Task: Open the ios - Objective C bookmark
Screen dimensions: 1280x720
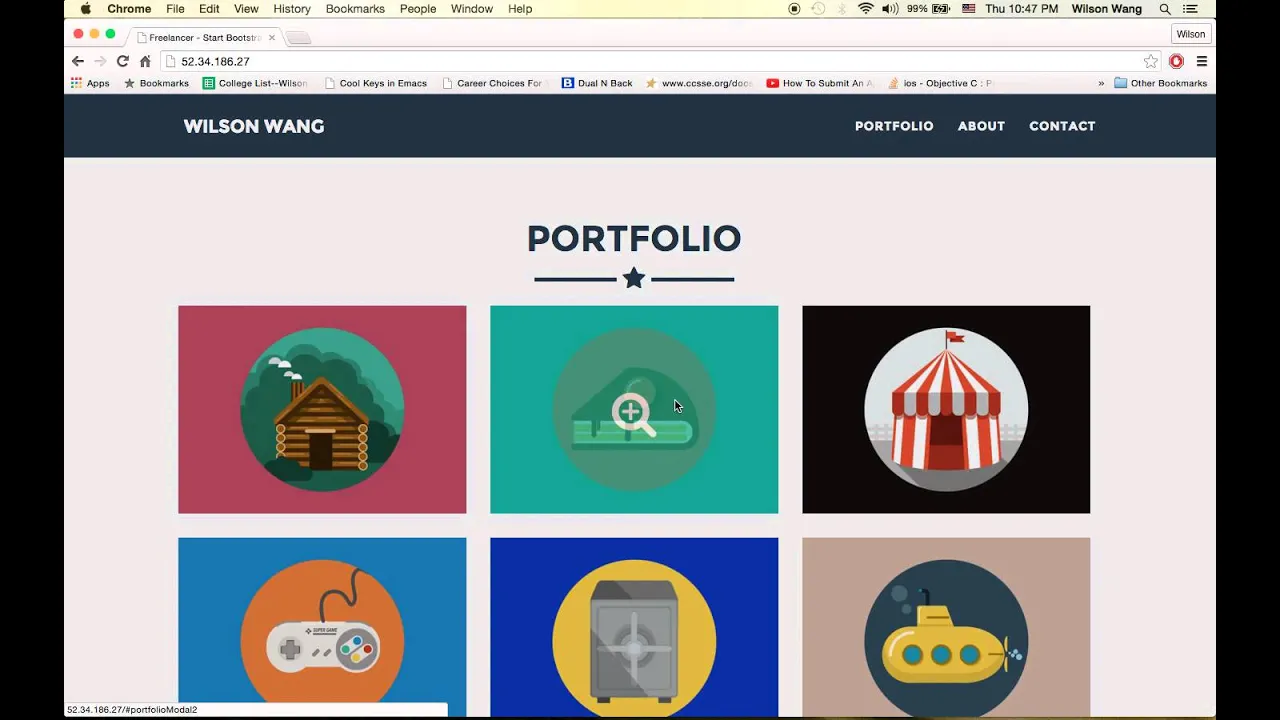Action: [x=940, y=83]
